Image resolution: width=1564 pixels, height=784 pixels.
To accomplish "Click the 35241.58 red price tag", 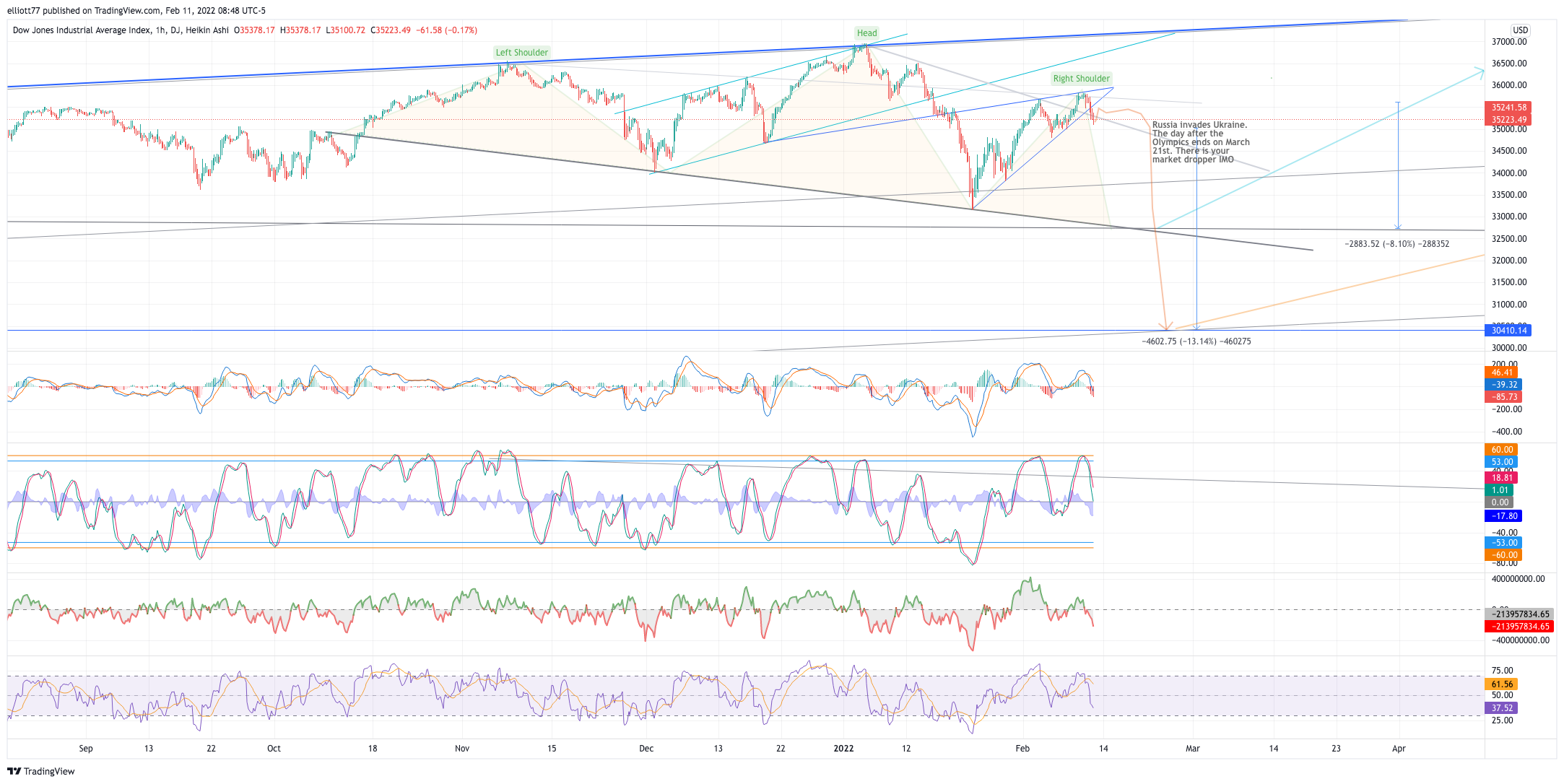I will [x=1508, y=108].
